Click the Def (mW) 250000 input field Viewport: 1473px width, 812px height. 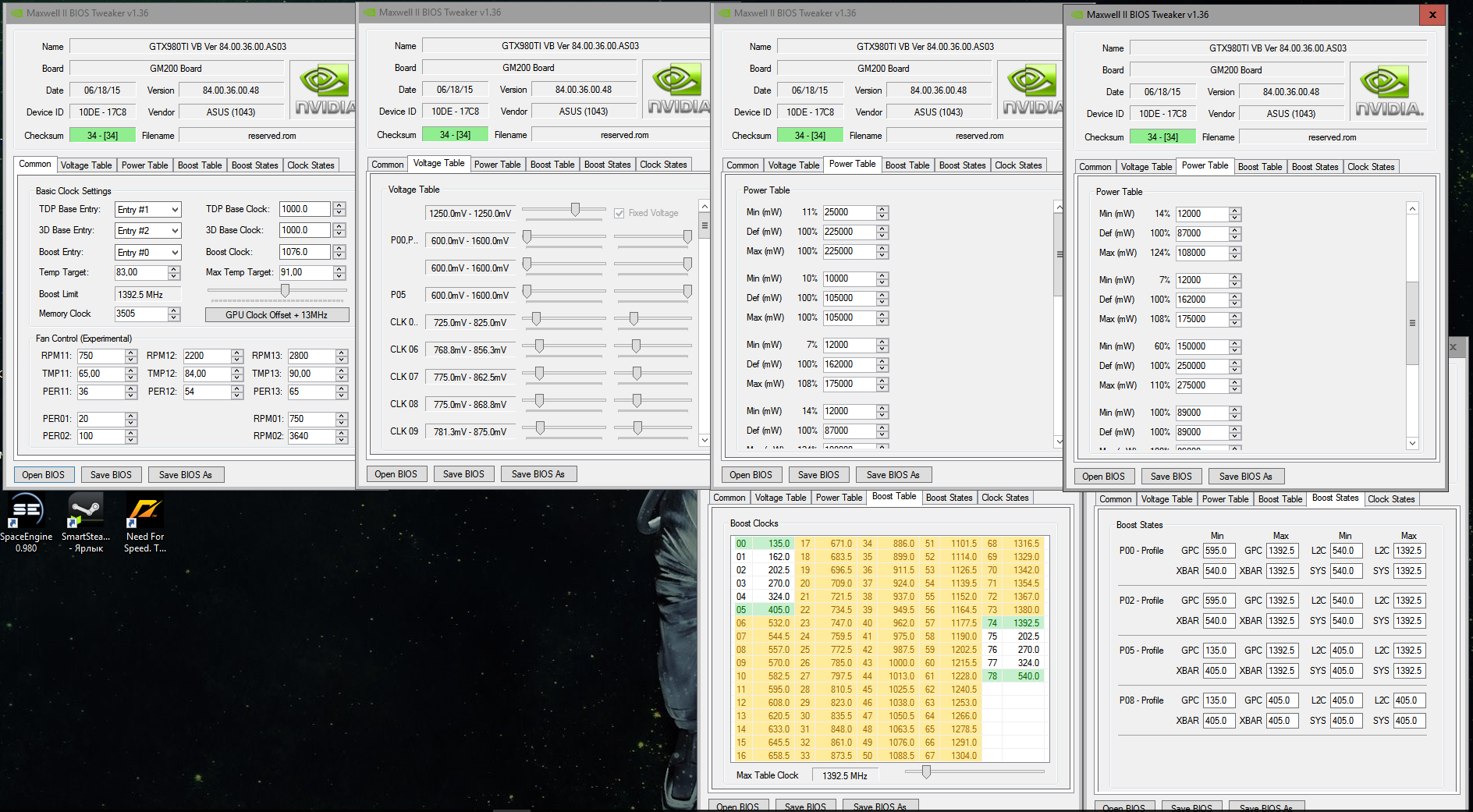coord(1202,366)
